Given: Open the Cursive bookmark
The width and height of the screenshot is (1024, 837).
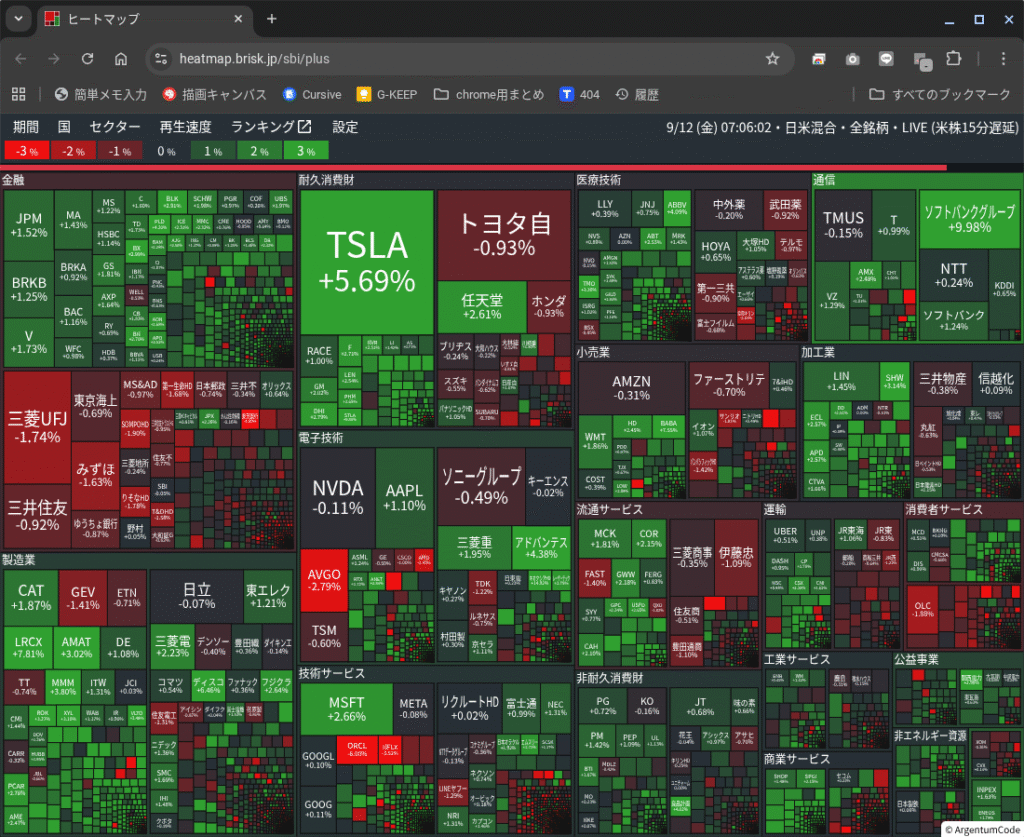Looking at the screenshot, I should click(x=312, y=95).
